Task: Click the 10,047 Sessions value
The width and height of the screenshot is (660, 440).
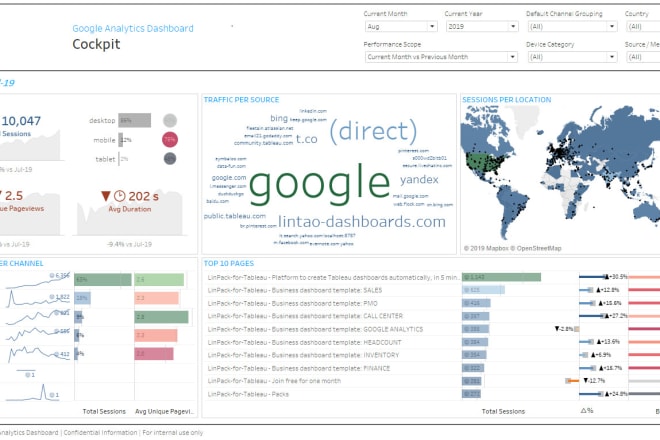Action: 21,121
